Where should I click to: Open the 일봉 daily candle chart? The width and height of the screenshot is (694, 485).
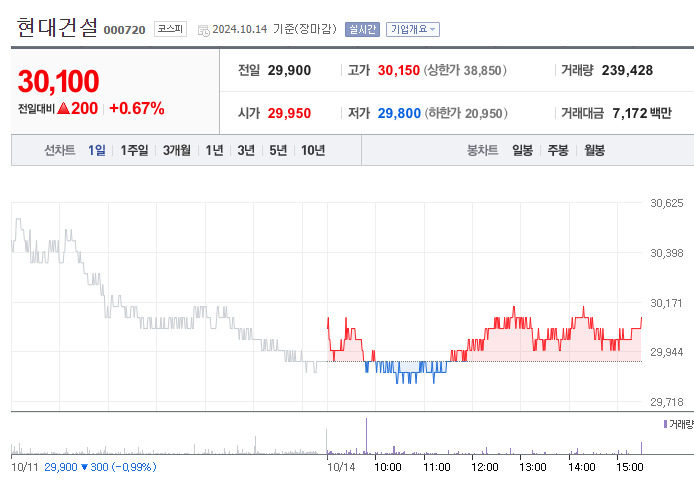tap(522, 150)
